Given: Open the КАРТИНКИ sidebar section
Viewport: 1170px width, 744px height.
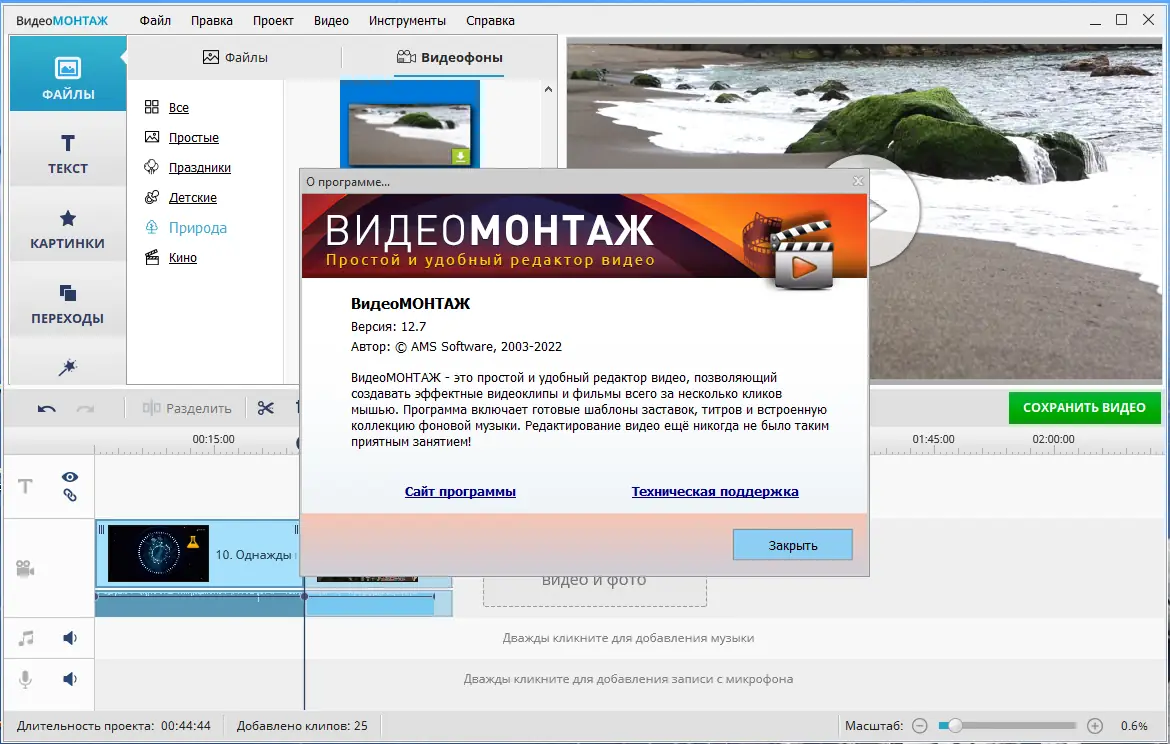Looking at the screenshot, I should (67, 228).
